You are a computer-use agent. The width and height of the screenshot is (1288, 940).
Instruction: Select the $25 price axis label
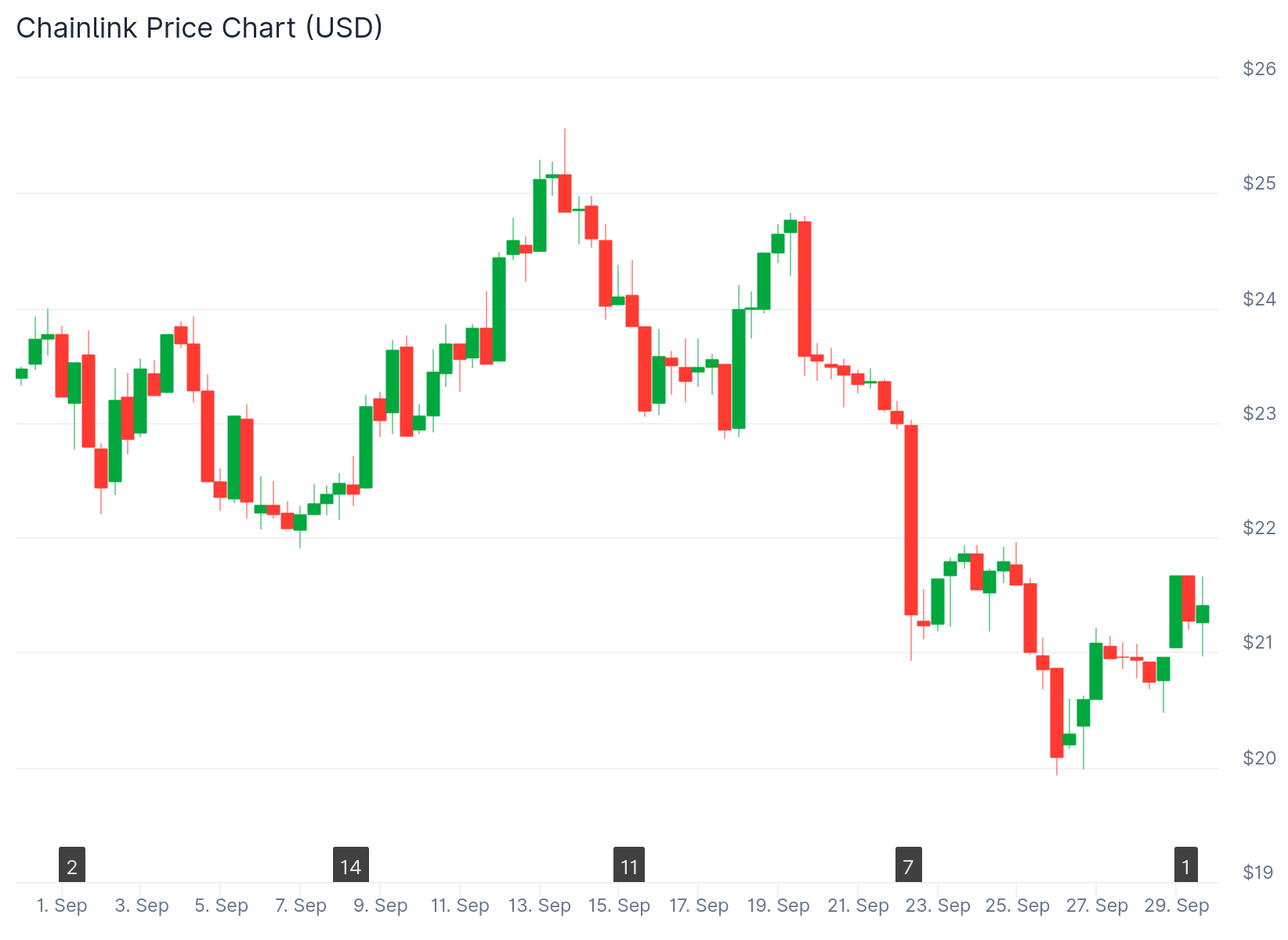point(1259,183)
